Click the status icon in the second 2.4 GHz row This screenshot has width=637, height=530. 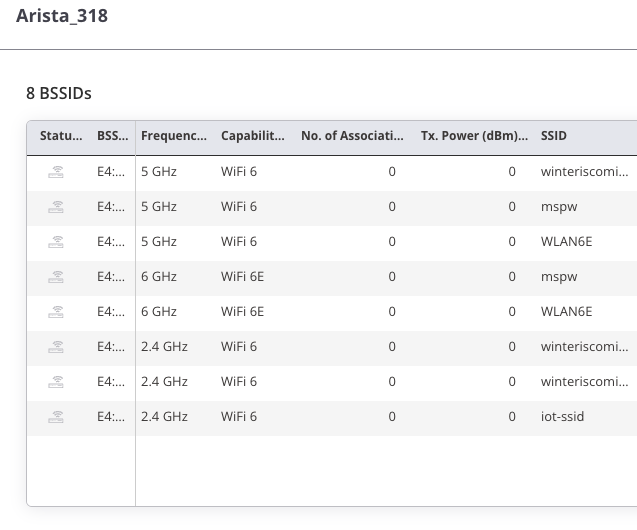tap(56, 381)
